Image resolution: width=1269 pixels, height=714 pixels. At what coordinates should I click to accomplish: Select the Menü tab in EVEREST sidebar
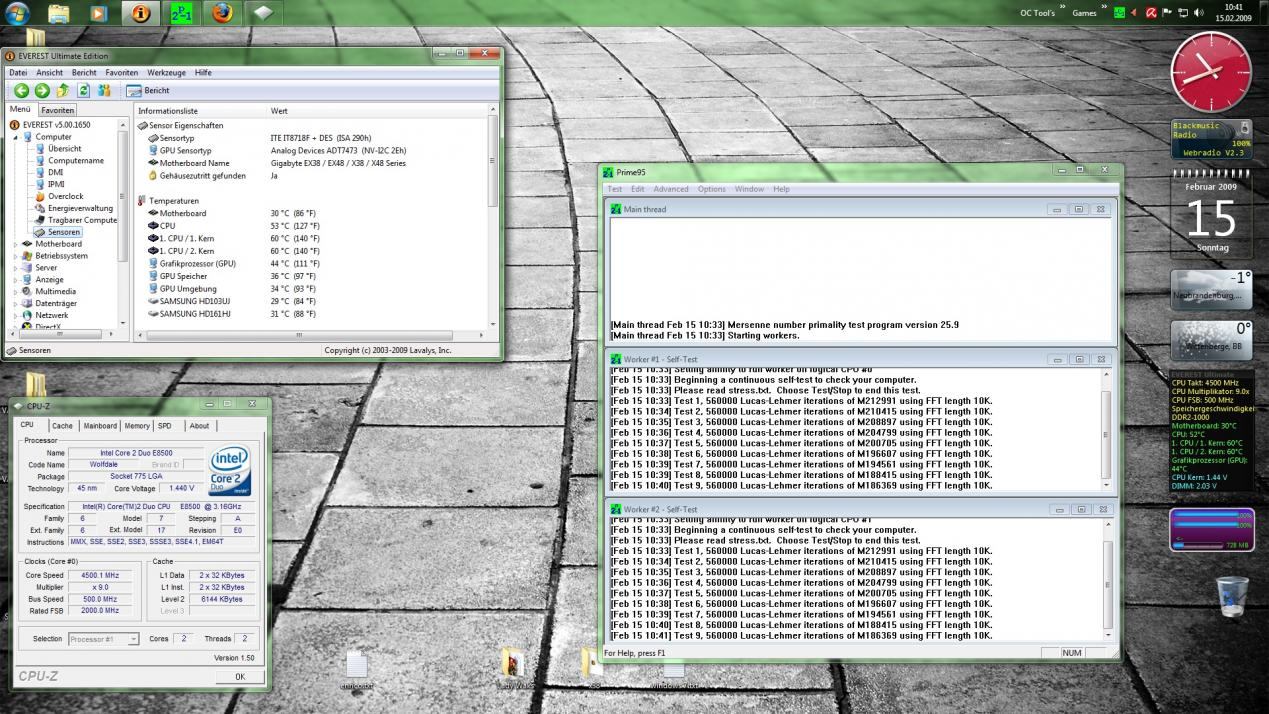tap(21, 109)
